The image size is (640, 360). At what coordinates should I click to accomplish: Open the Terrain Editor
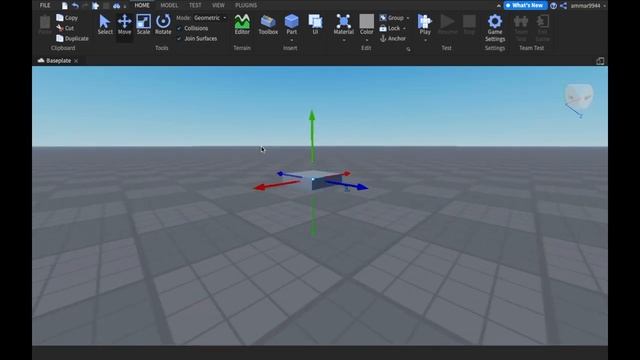coord(242,24)
